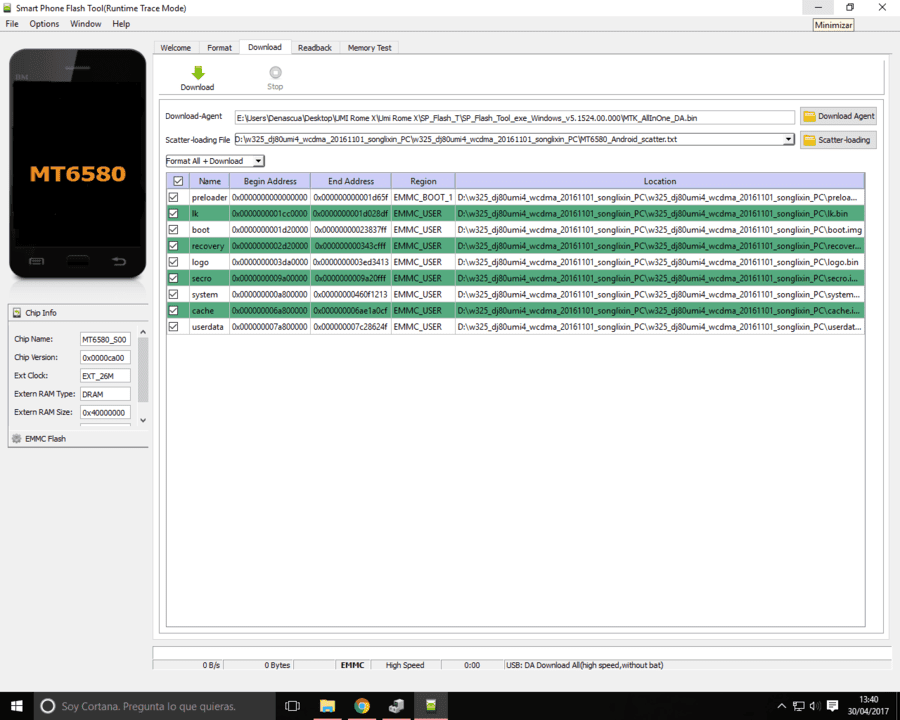Expand the Scatter-loading File path dropdown
Screen dimensions: 900x720
(x=788, y=139)
